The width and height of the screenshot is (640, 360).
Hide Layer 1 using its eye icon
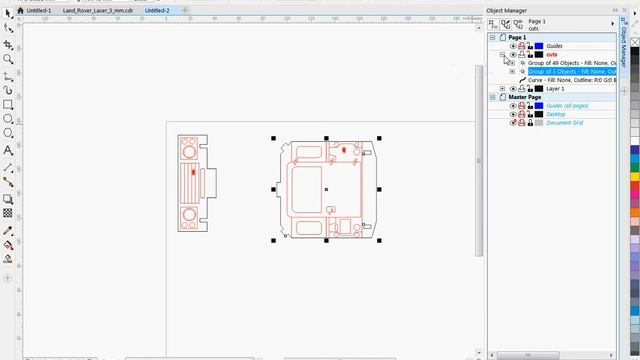pyautogui.click(x=513, y=89)
